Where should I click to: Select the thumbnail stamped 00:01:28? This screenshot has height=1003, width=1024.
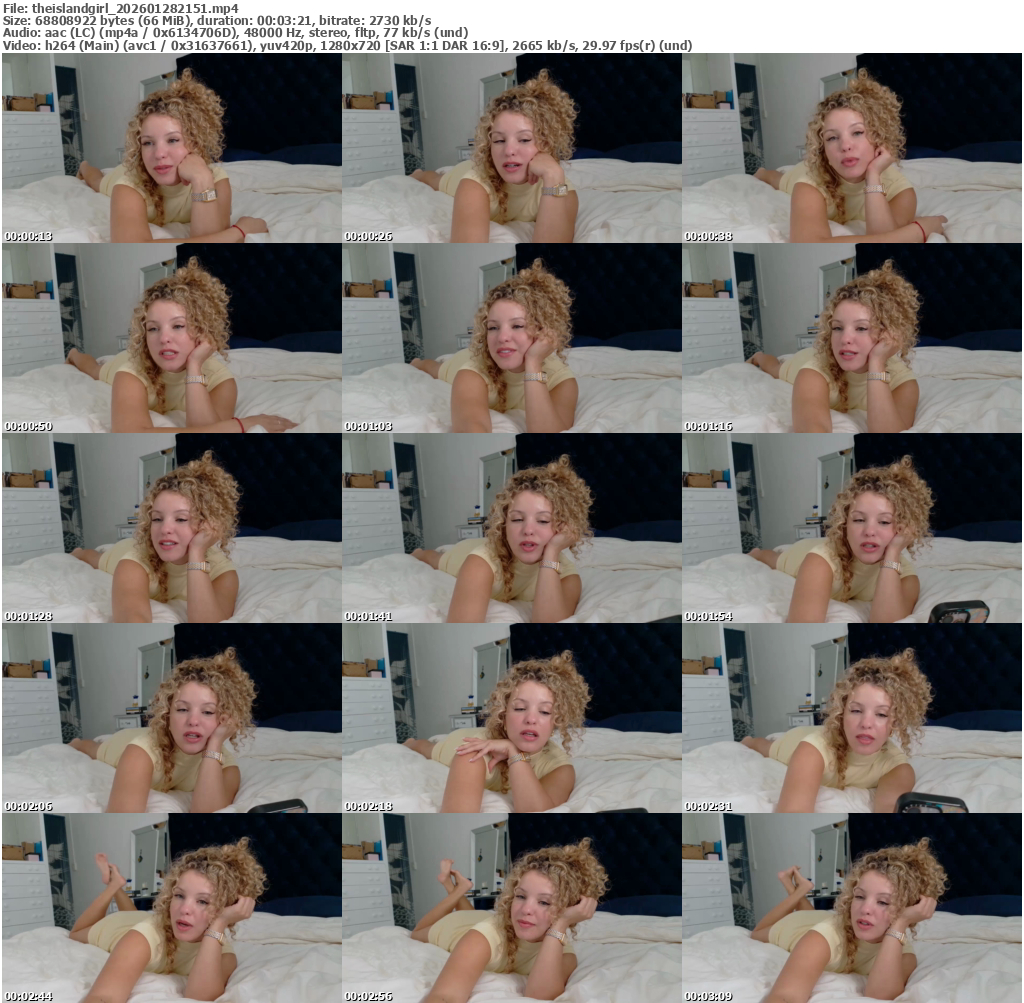click(171, 528)
